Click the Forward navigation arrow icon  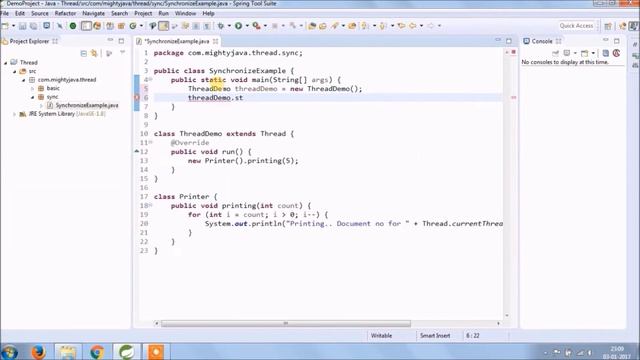pyautogui.click(x=431, y=26)
